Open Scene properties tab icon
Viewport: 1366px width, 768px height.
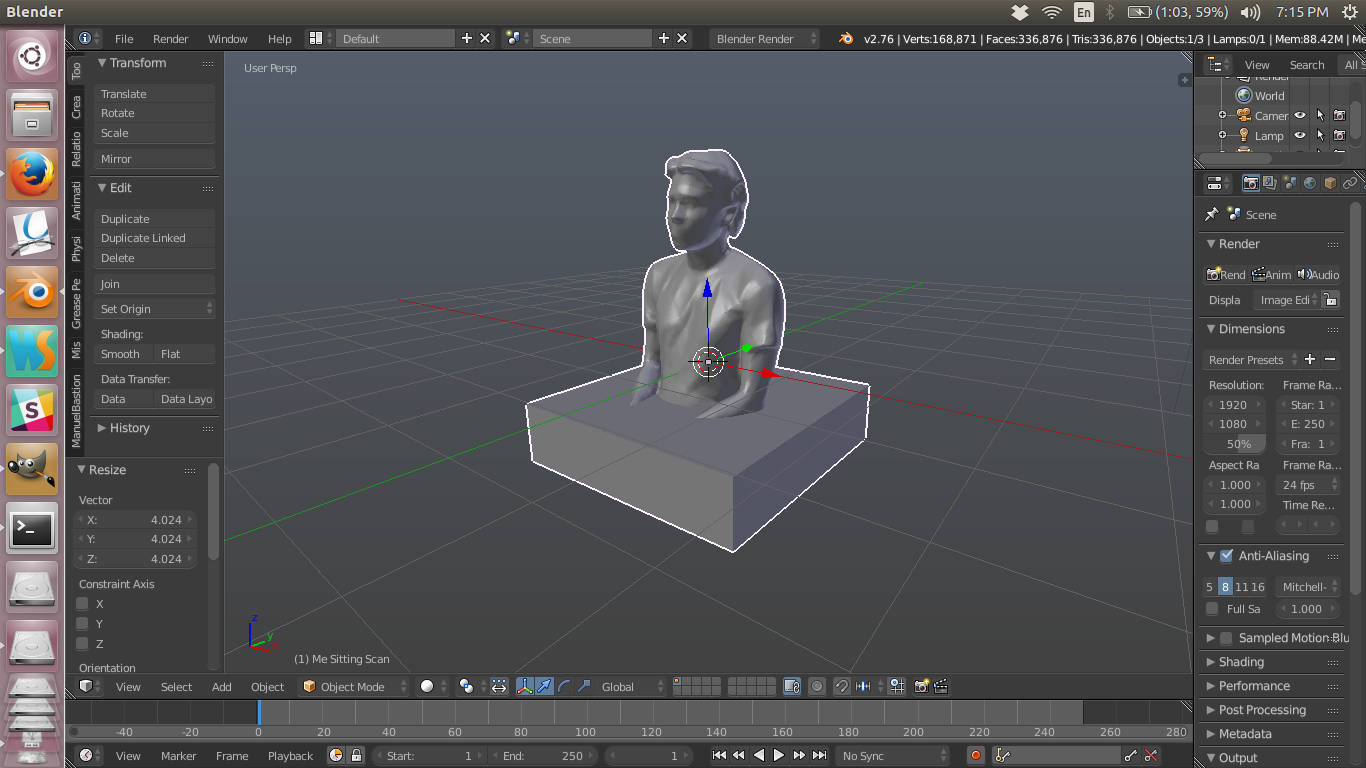click(x=1290, y=183)
